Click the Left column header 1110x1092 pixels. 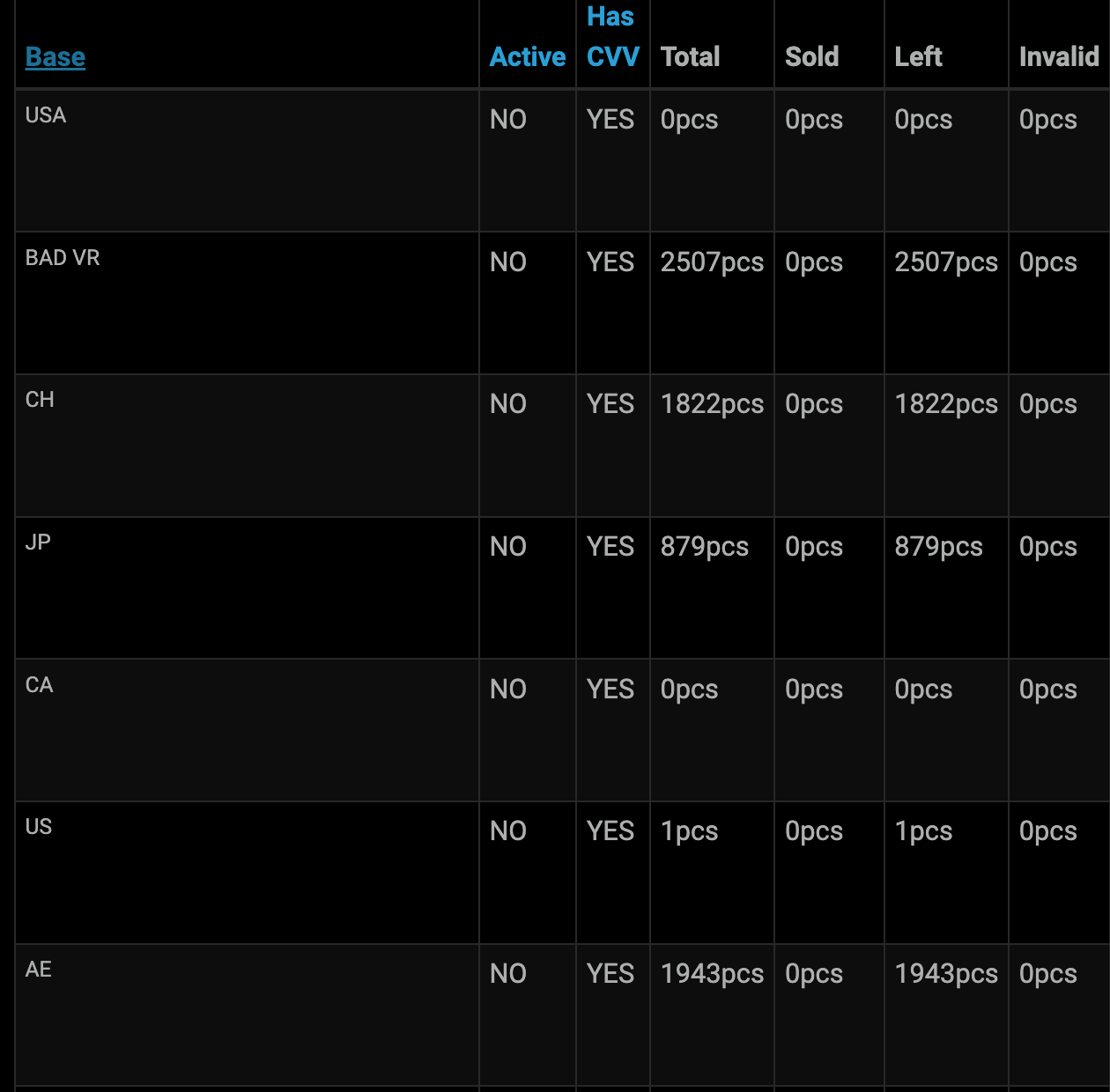[918, 57]
